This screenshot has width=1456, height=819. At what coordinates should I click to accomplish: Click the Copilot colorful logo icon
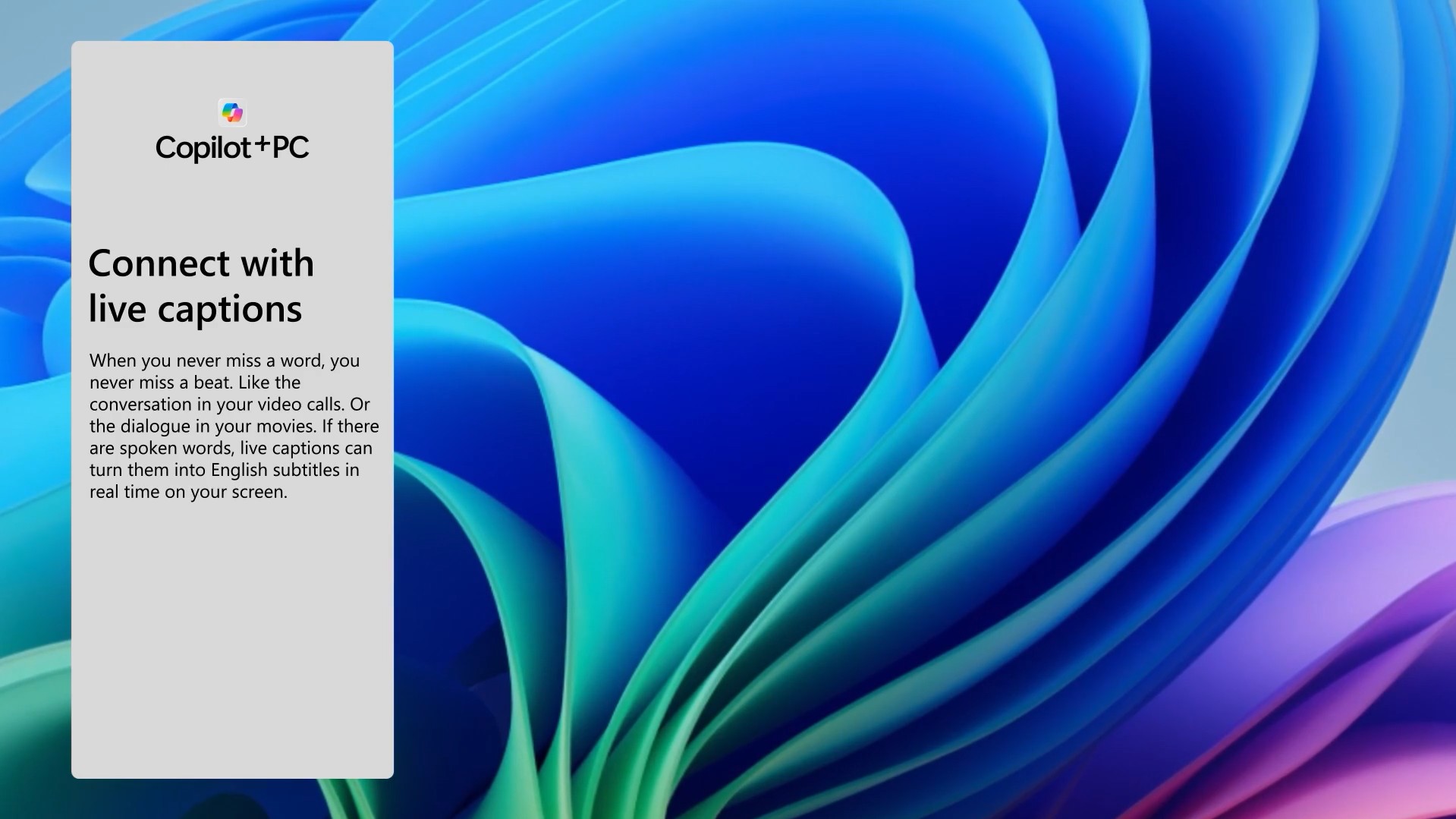232,112
